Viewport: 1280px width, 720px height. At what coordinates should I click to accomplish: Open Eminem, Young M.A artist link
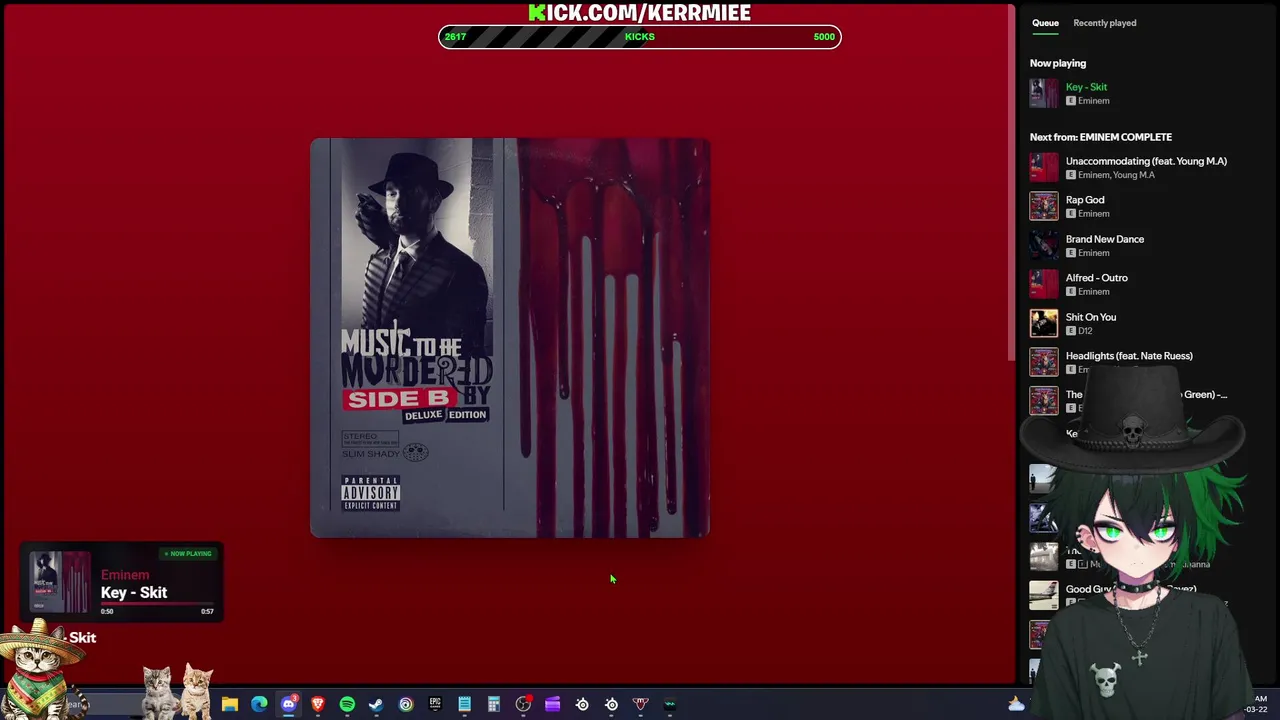1116,175
